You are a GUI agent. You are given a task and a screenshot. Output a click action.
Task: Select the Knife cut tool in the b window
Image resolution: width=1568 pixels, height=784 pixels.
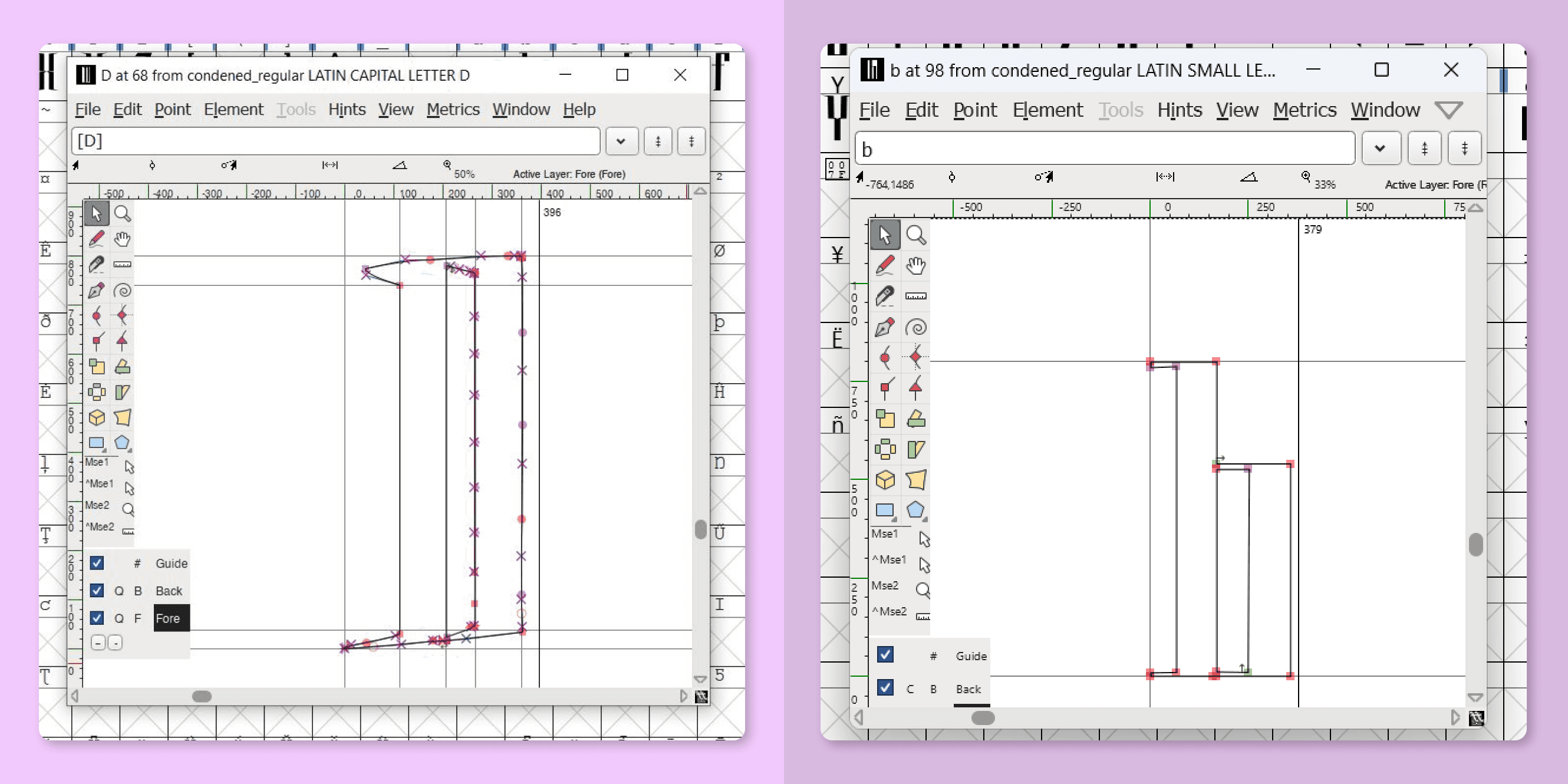pyautogui.click(x=884, y=297)
